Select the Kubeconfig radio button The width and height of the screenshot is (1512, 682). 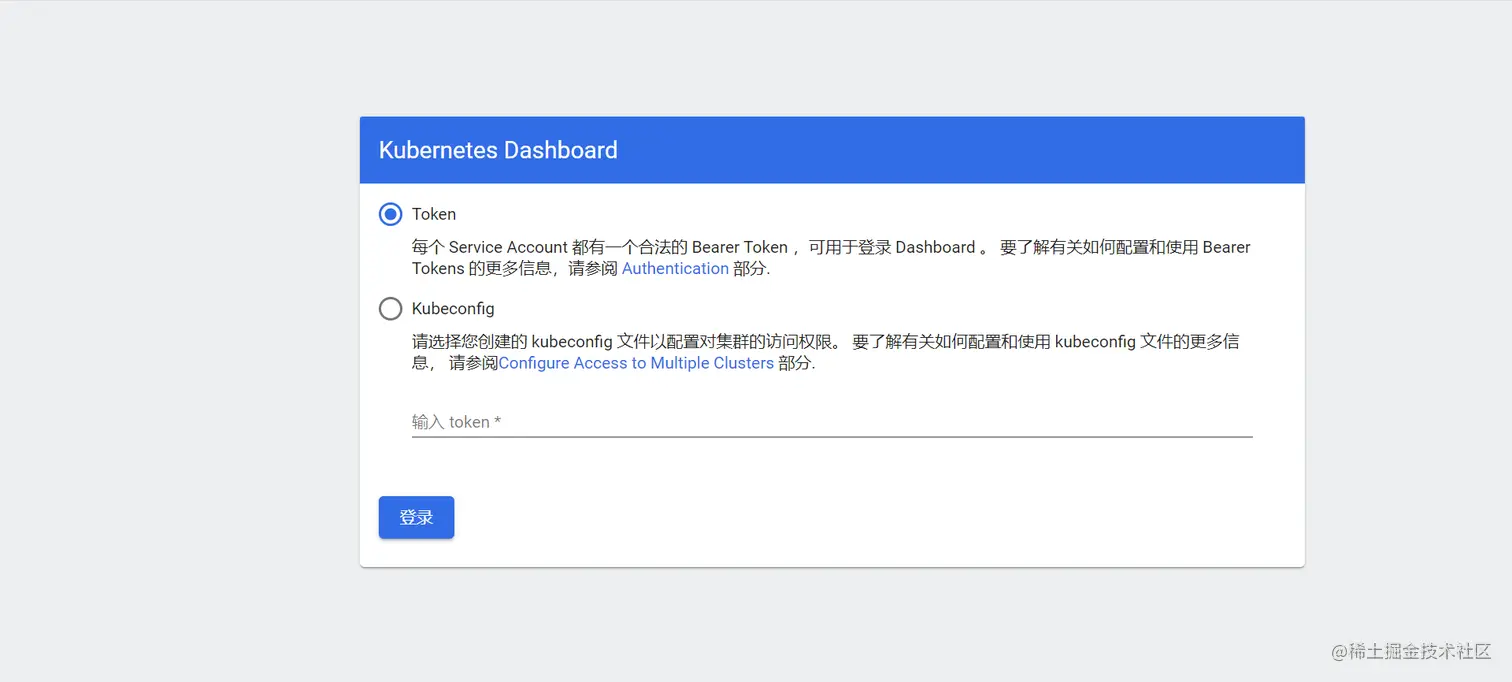(390, 309)
